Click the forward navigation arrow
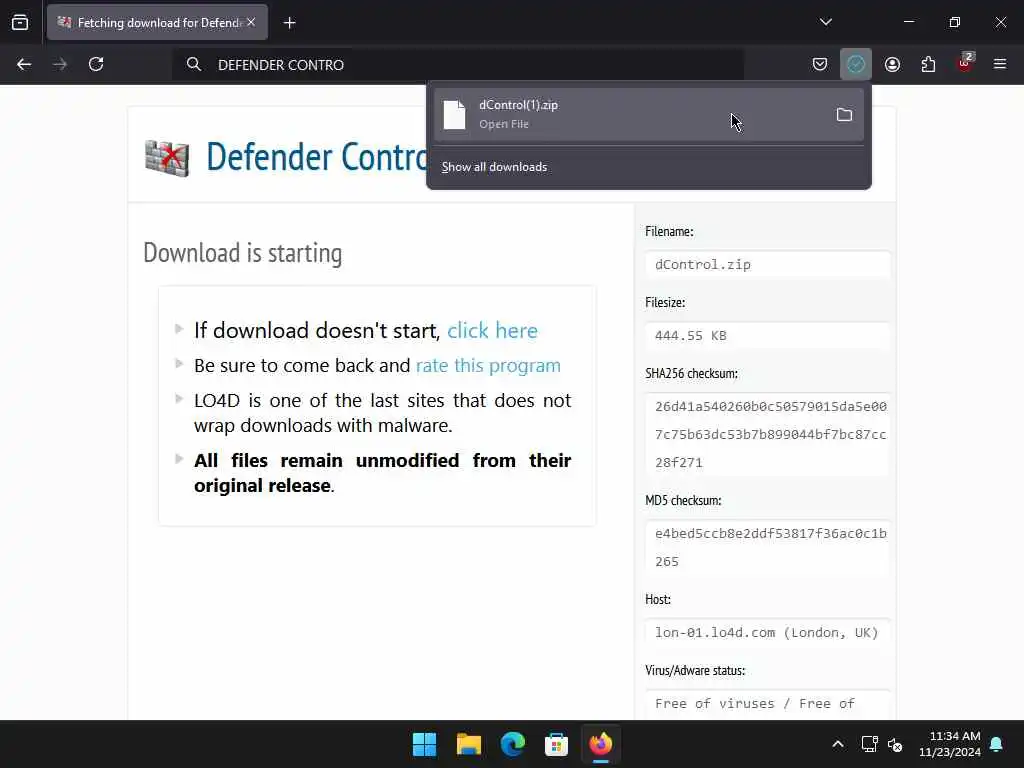1024x768 pixels. click(x=60, y=64)
